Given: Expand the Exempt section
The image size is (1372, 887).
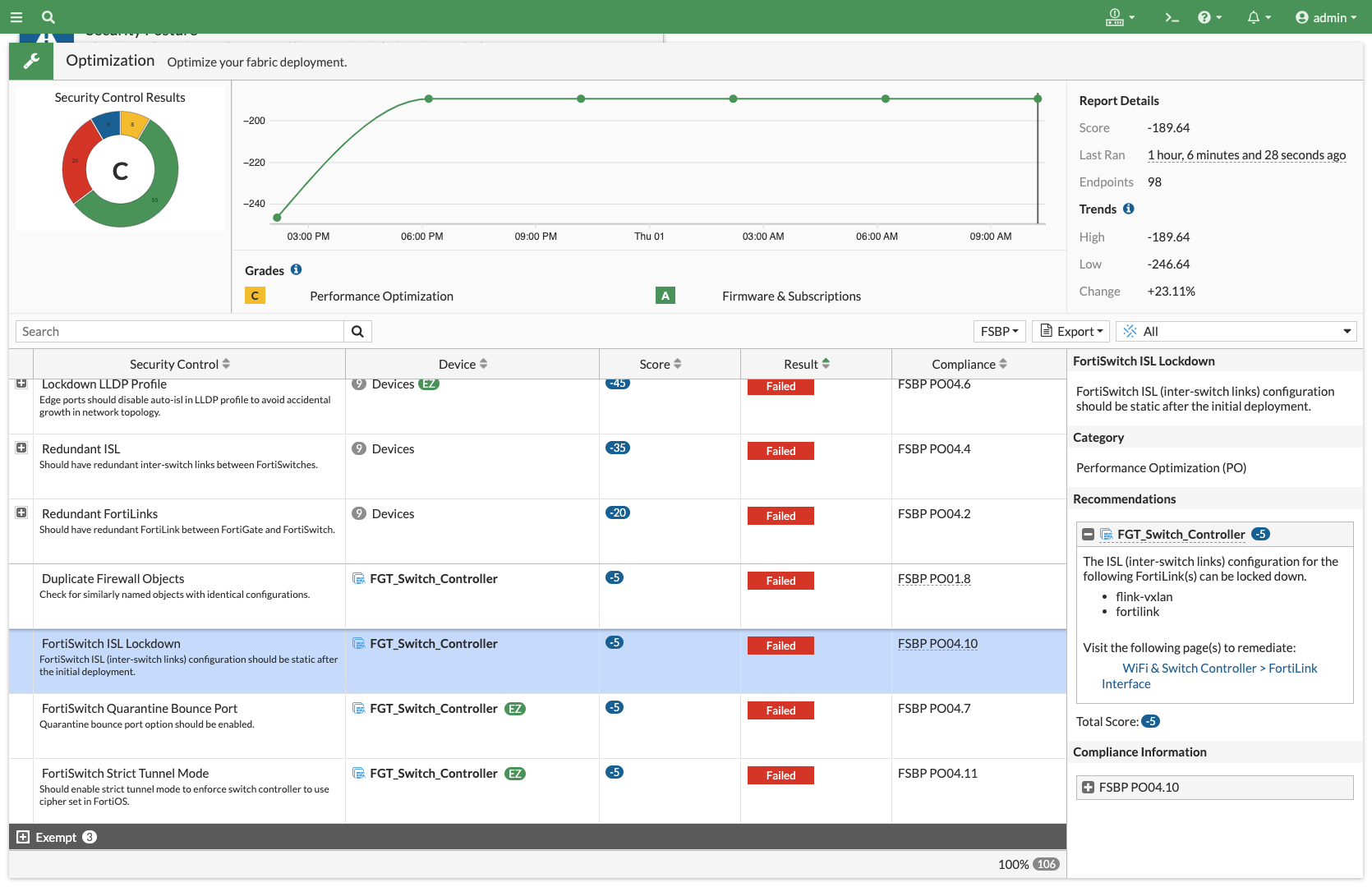Looking at the screenshot, I should (23, 837).
